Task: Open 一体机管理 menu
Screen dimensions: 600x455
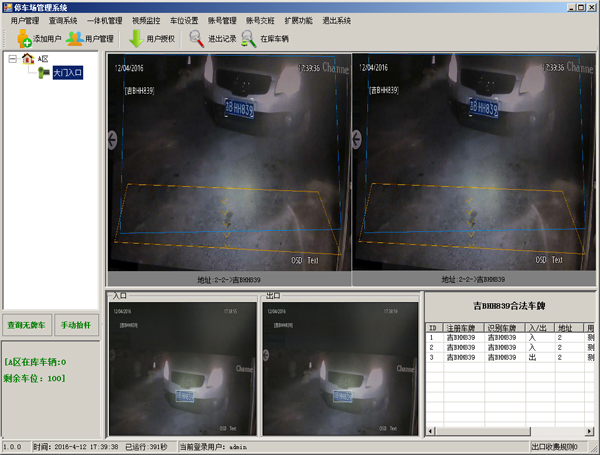Action: click(x=104, y=21)
